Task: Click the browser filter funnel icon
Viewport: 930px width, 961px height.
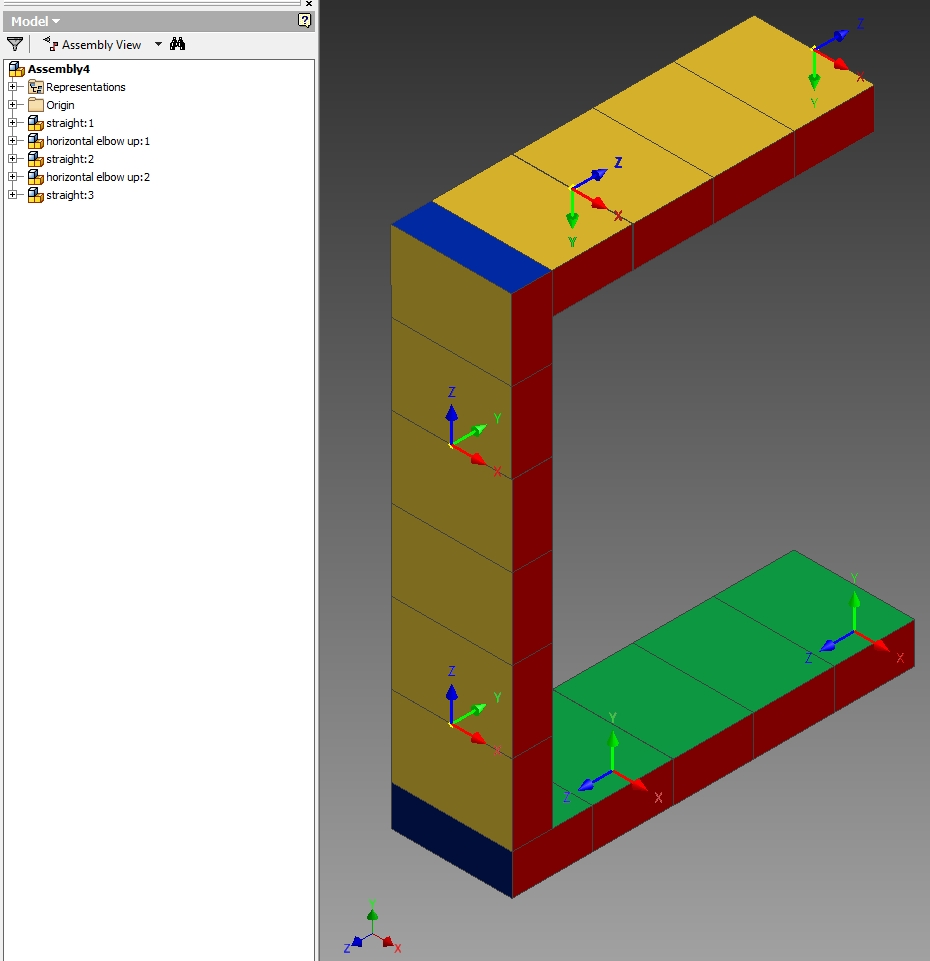Action: [x=14, y=44]
